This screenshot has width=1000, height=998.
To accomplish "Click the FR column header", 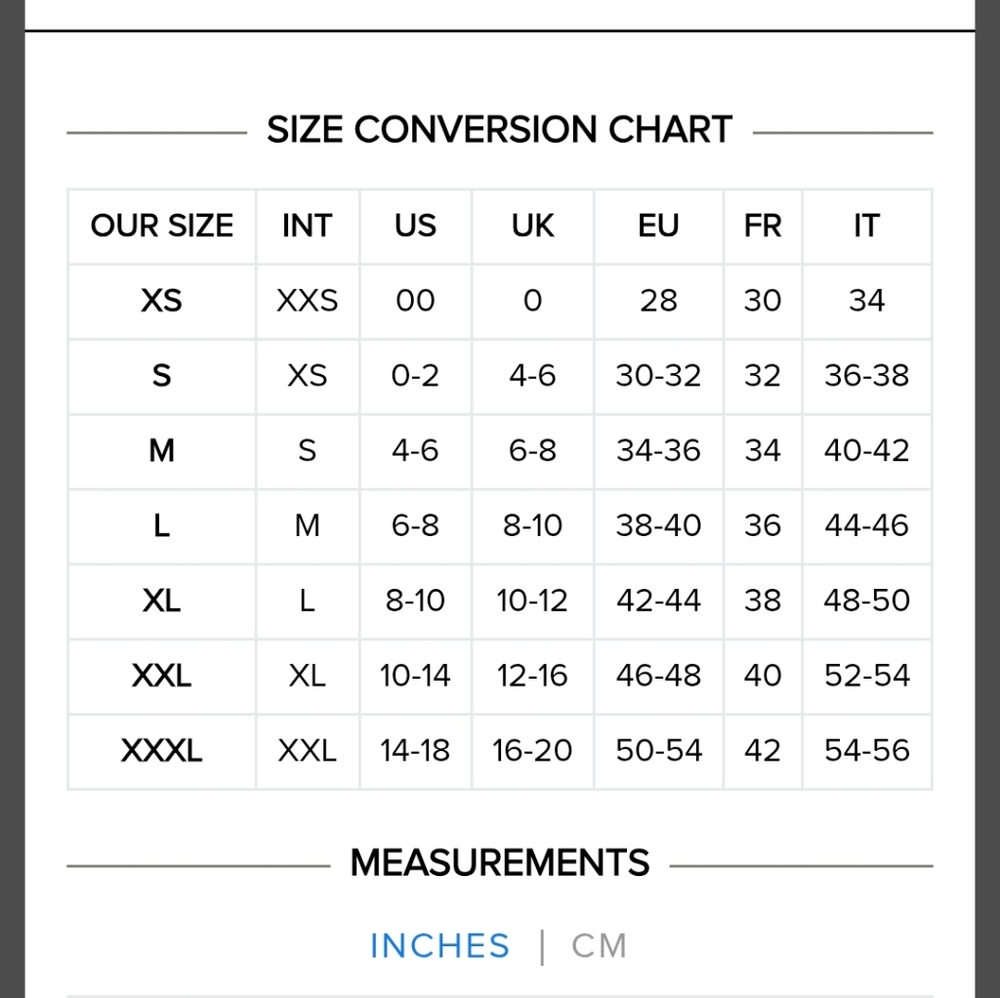I will click(x=762, y=226).
